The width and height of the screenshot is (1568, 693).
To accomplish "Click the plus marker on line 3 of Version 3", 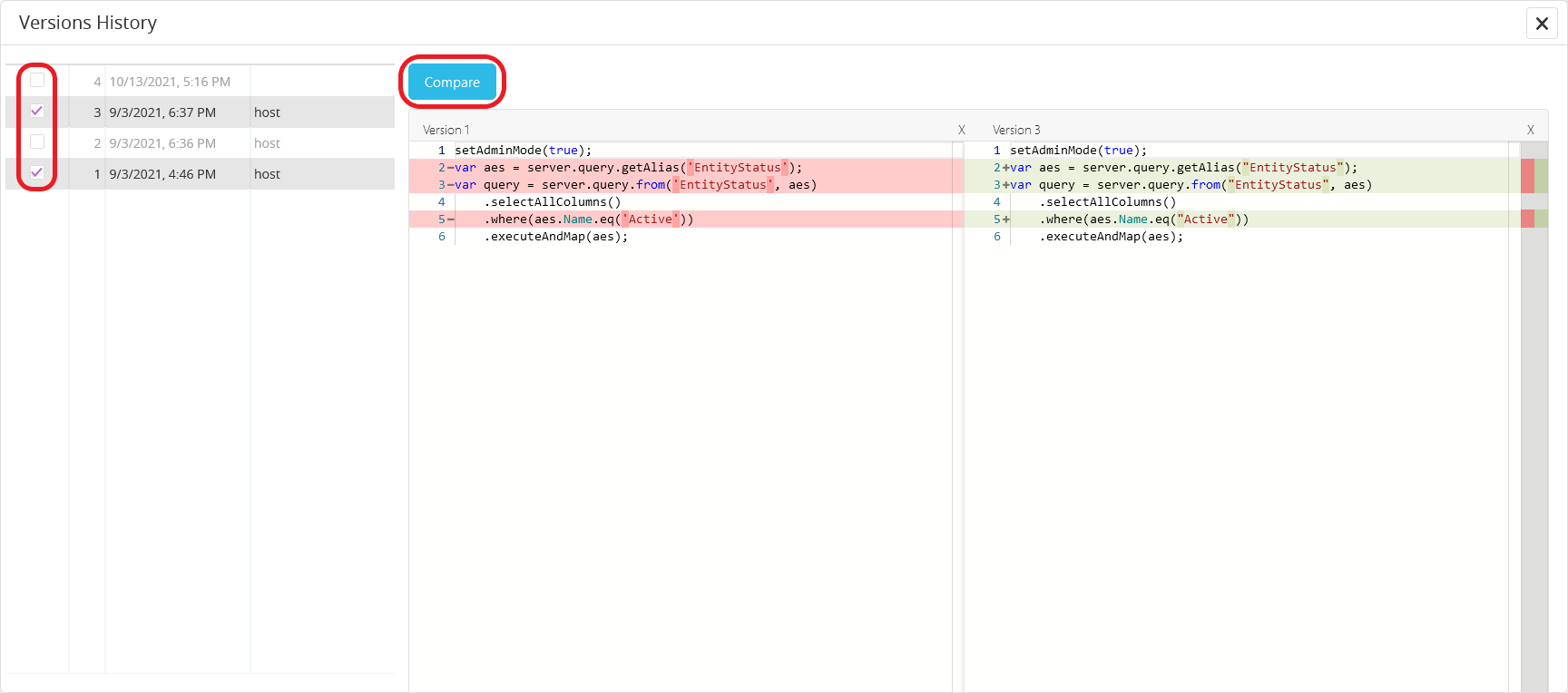I will (1005, 185).
